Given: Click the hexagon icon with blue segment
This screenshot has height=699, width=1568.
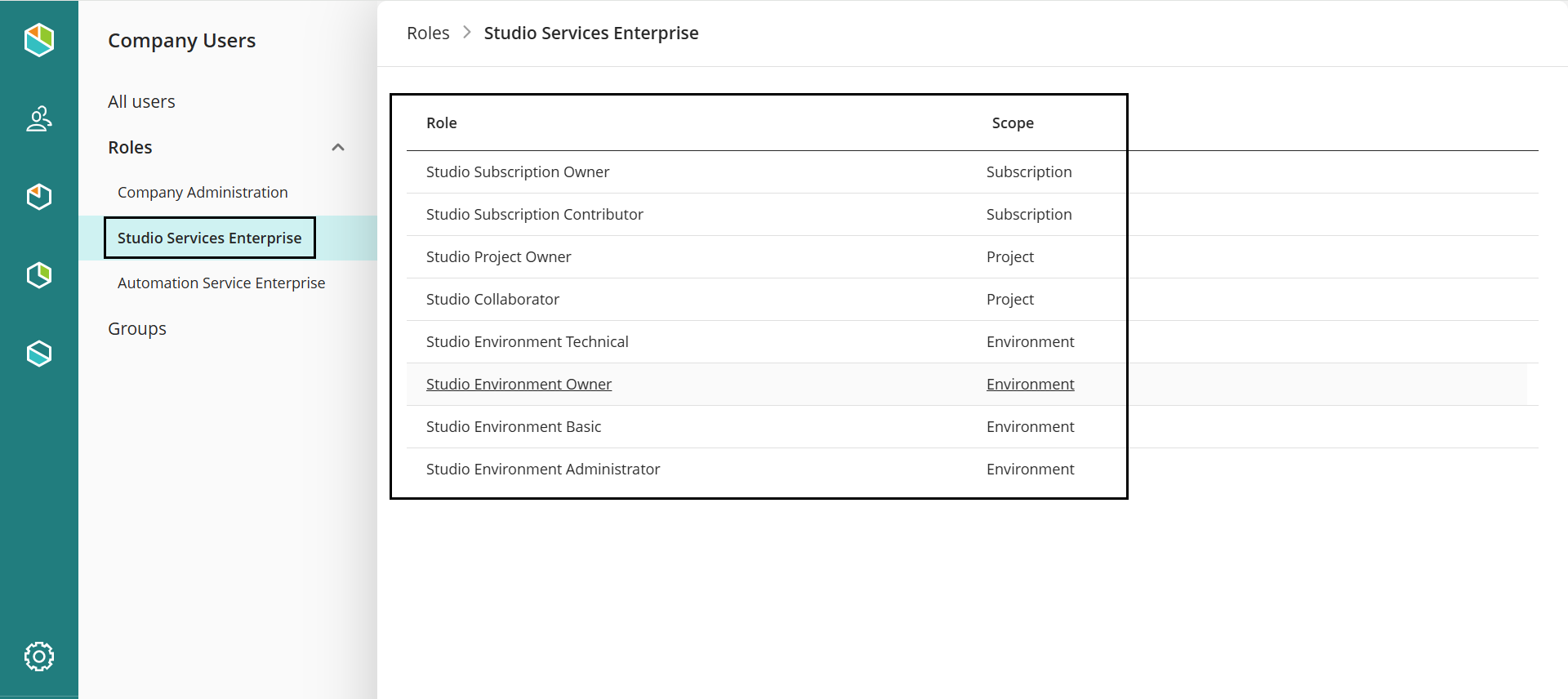Looking at the screenshot, I should click(38, 354).
